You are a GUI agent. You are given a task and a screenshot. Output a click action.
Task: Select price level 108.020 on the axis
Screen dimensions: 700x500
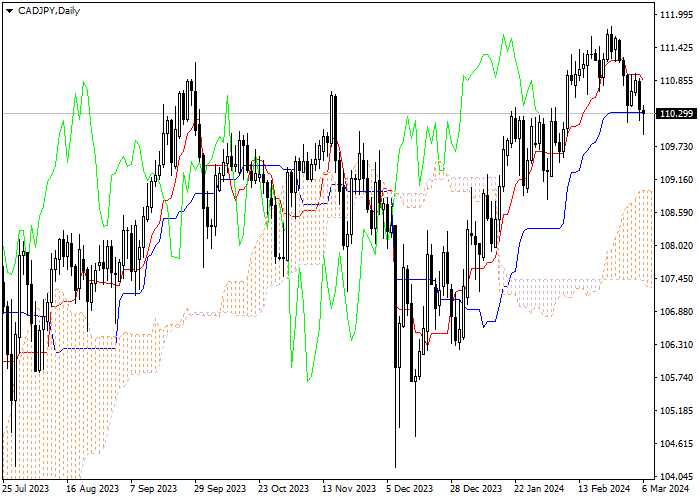(x=676, y=246)
